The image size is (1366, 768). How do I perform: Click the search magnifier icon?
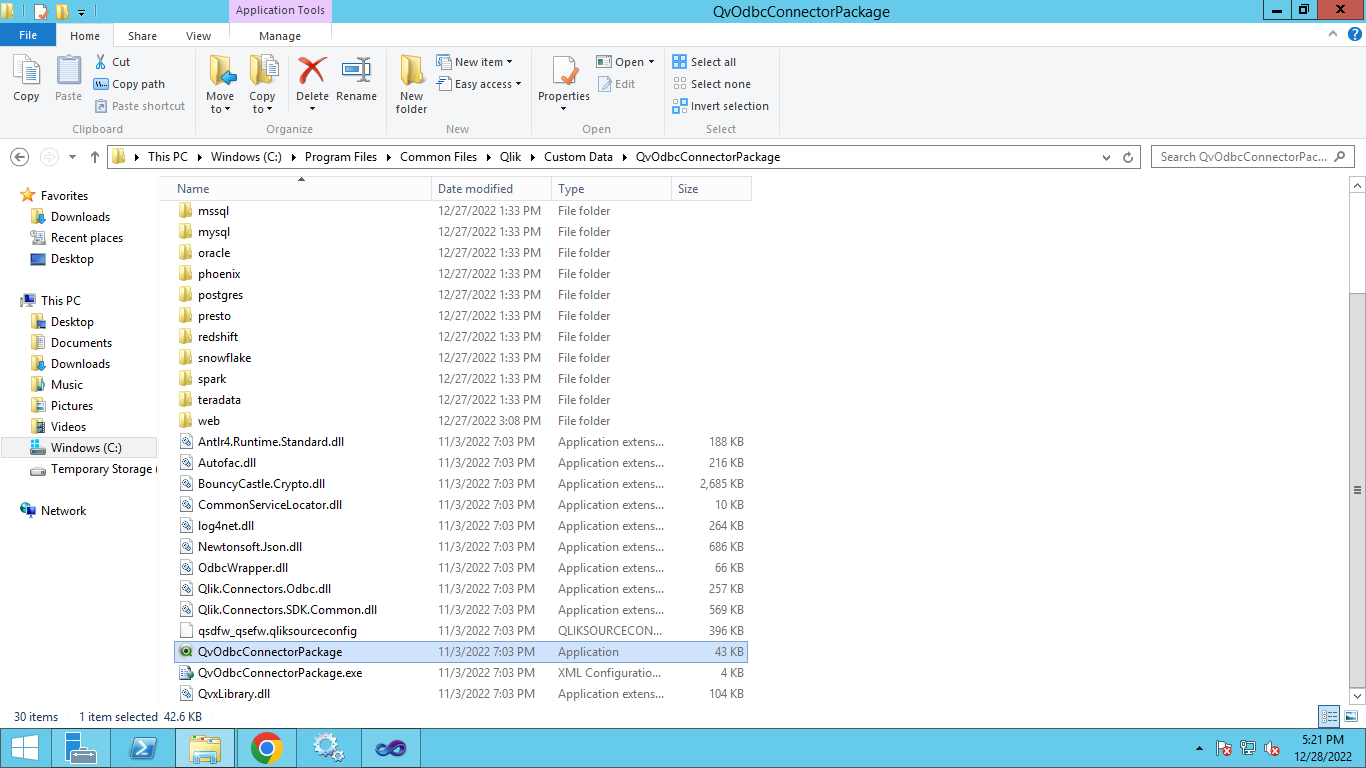click(1340, 157)
